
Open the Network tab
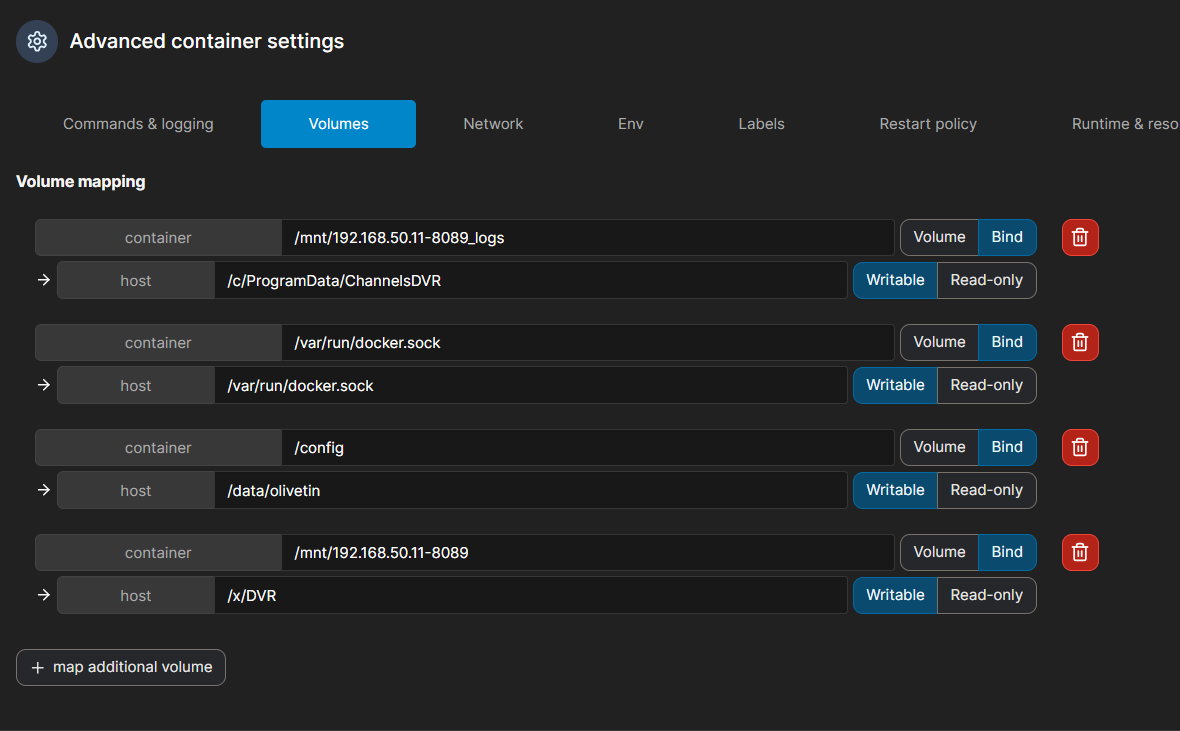pos(493,124)
